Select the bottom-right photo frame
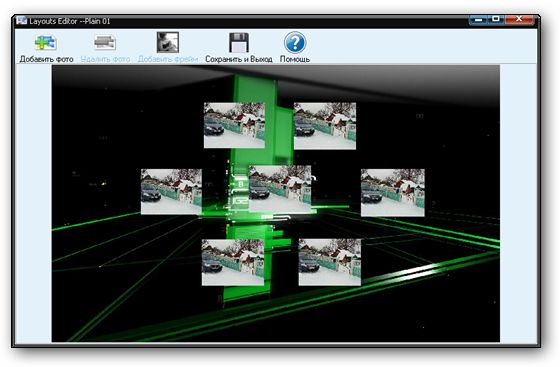560x367 pixels. 330,262
